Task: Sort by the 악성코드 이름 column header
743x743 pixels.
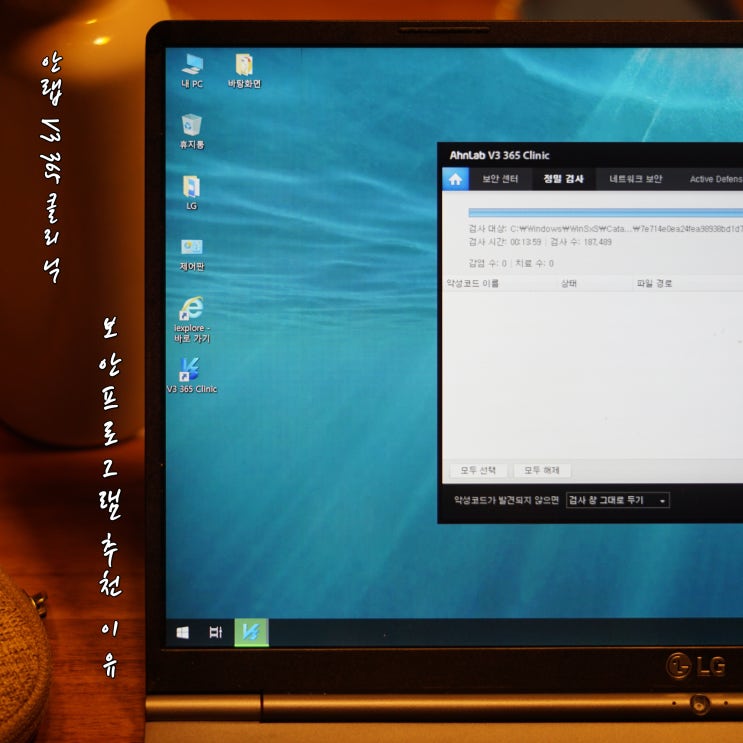Action: click(472, 283)
